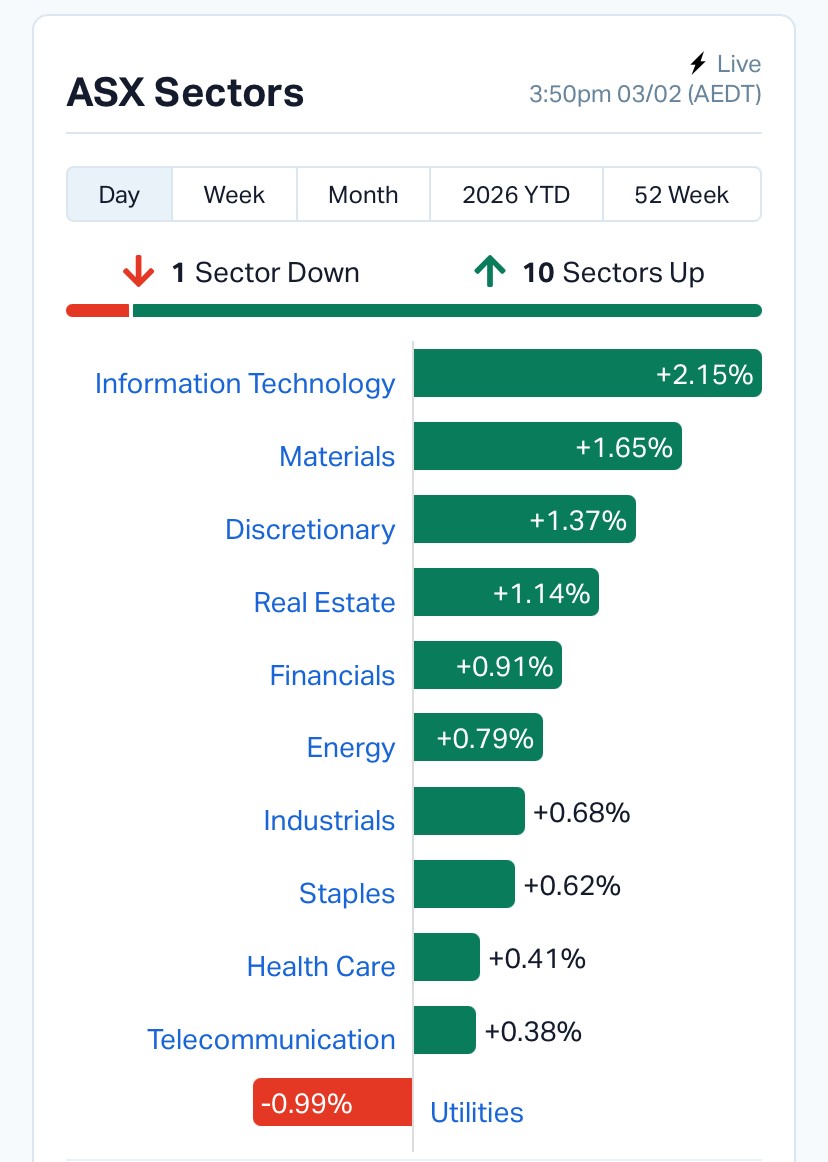This screenshot has width=828, height=1162.
Task: Click the red segment of the sector breadth bar
Action: click(97, 310)
